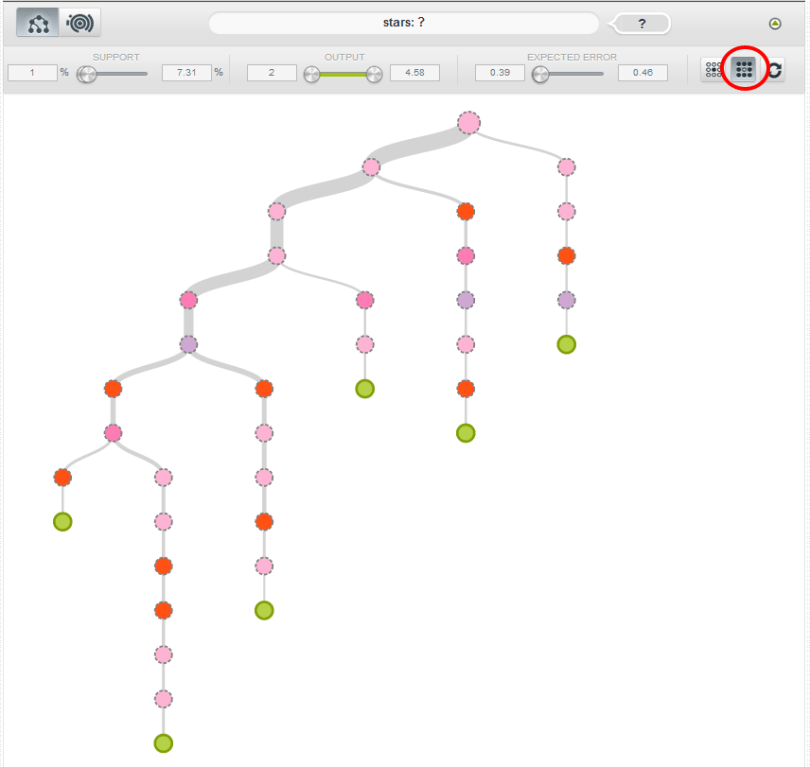
Task: Expand the dashed pink node below the root
Action: tap(372, 167)
